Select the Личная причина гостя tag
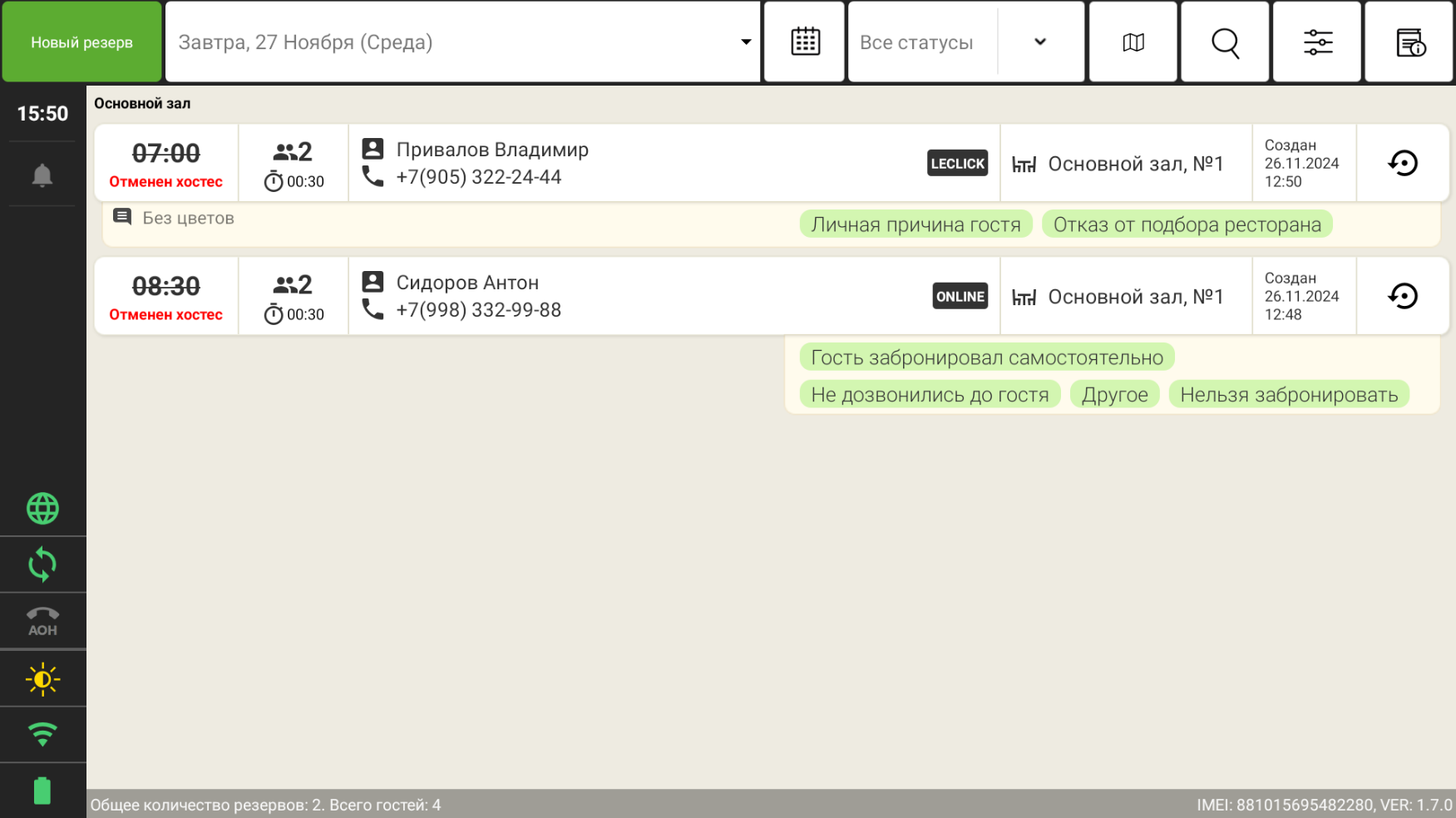1456x818 pixels. tap(916, 224)
